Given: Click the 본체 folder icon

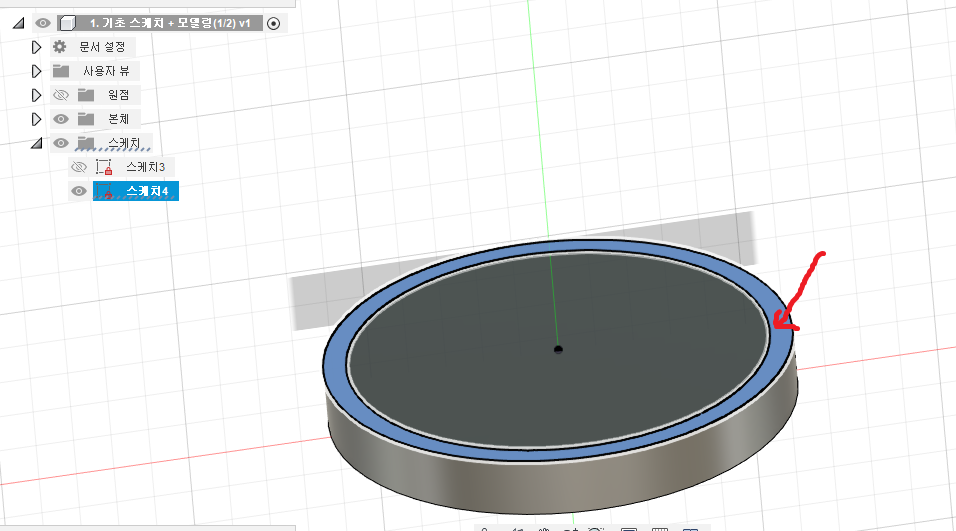Looking at the screenshot, I should [x=86, y=119].
